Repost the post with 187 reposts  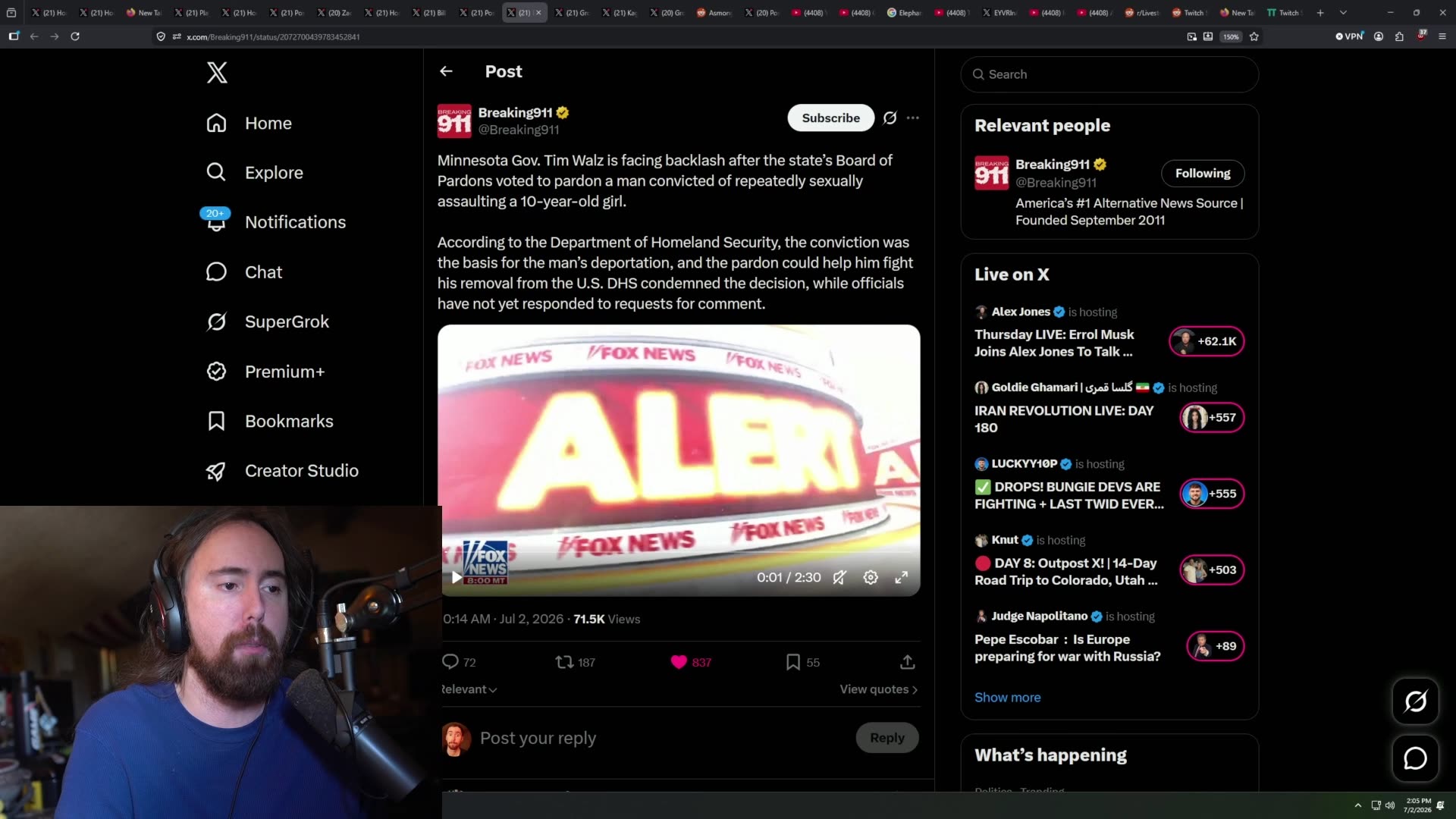[x=575, y=662]
